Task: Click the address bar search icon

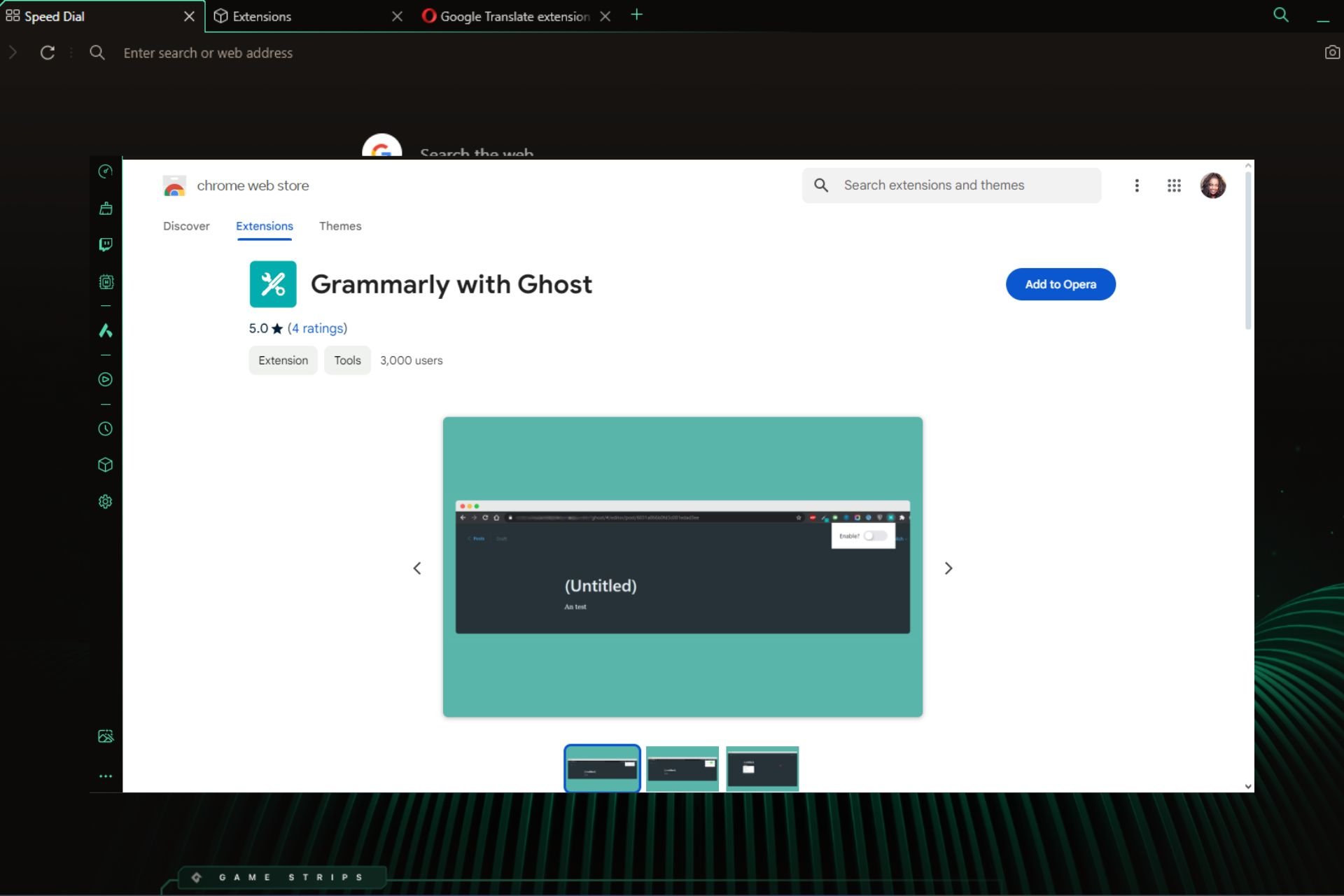Action: coord(97,52)
